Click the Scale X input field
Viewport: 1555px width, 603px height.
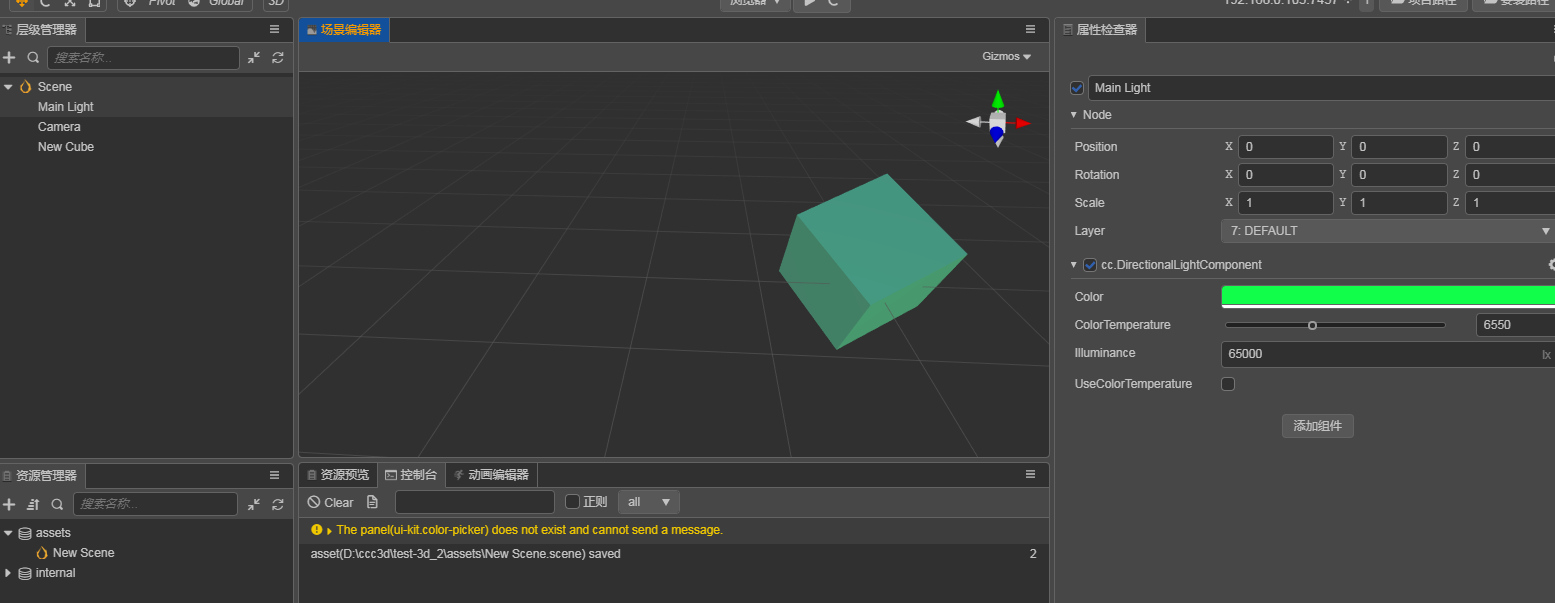pyautogui.click(x=1285, y=203)
